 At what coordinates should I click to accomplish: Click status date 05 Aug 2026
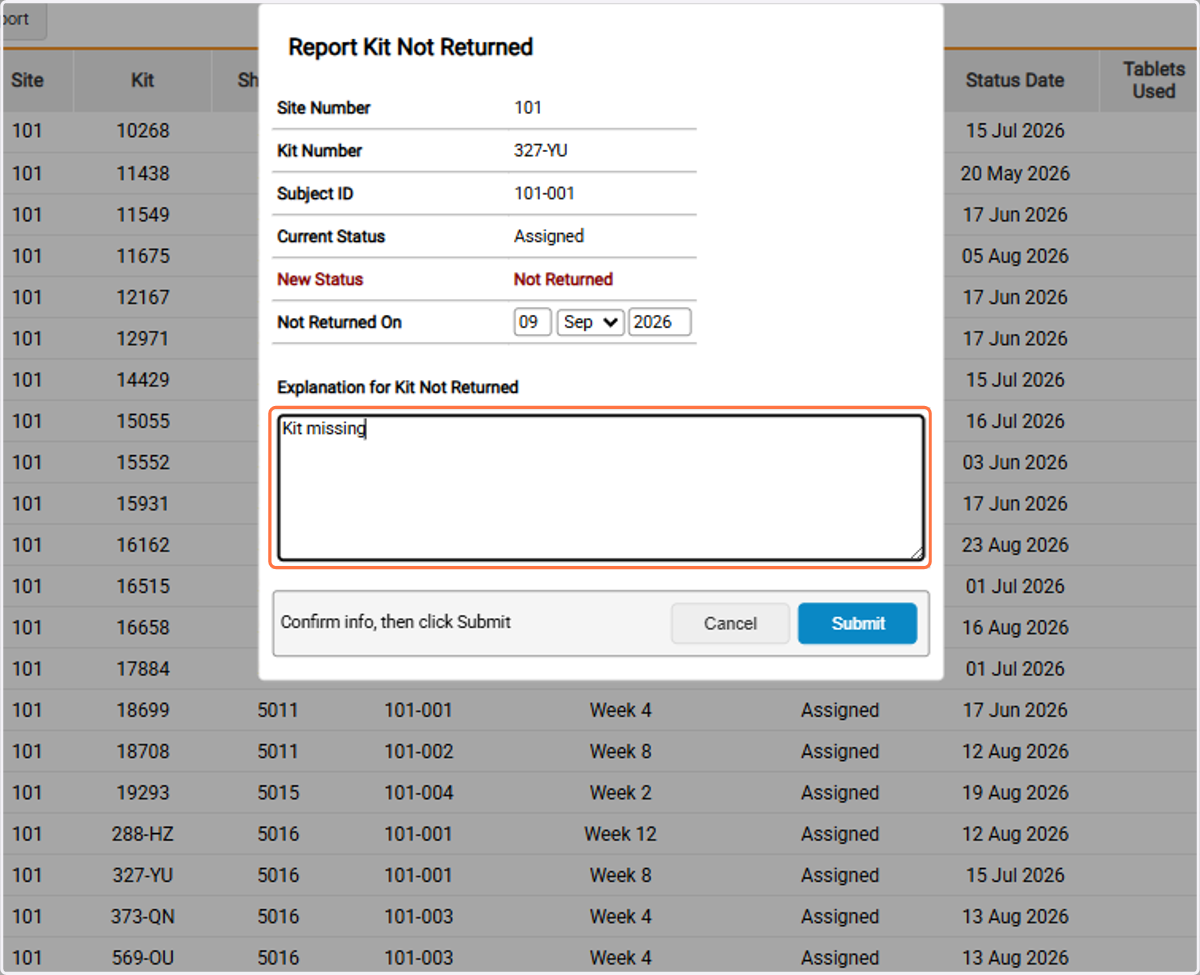coord(1015,256)
